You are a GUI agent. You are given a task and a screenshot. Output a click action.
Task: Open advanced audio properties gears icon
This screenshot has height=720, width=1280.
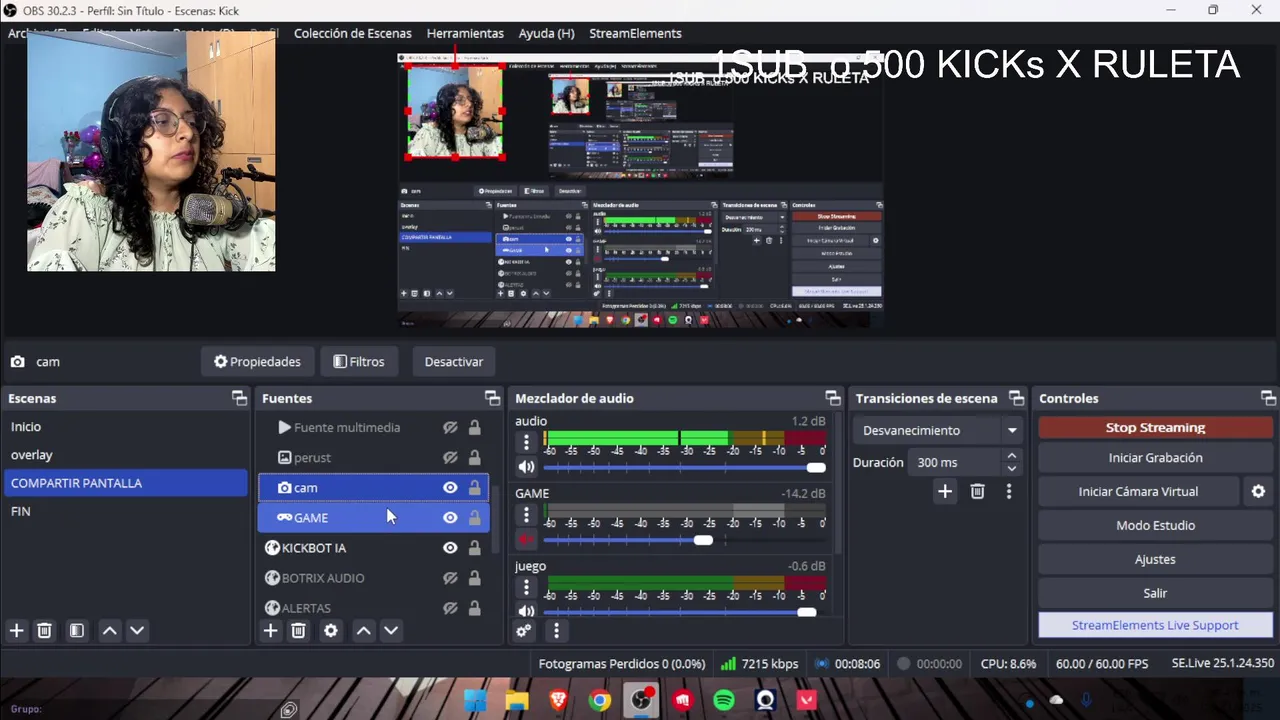tap(523, 631)
